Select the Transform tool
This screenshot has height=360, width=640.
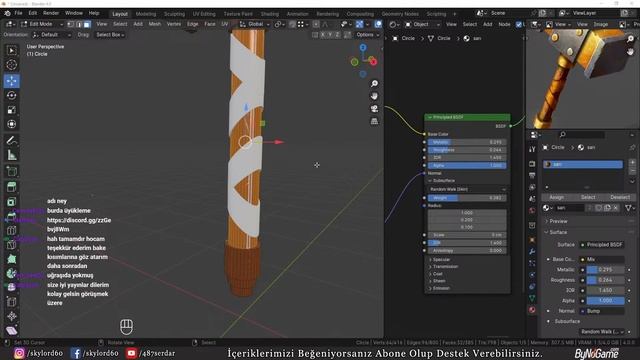click(11, 124)
